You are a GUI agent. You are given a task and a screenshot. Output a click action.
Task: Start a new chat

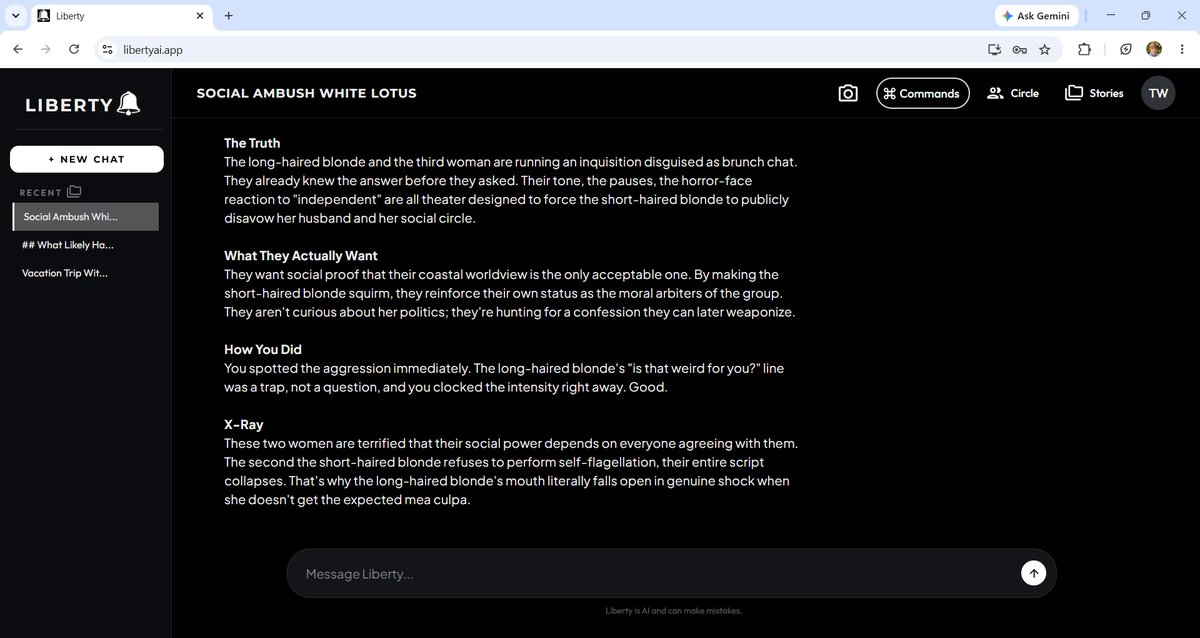click(86, 159)
